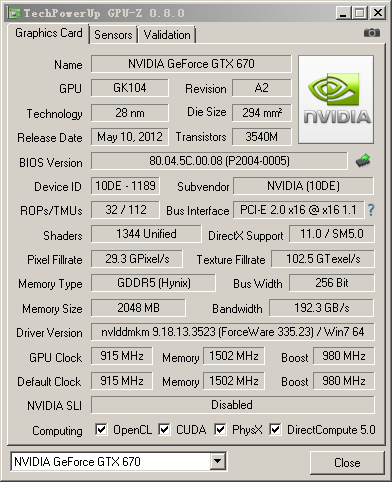
Task: Click the Default Clock row Boost 980 MHz field
Action: (344, 381)
